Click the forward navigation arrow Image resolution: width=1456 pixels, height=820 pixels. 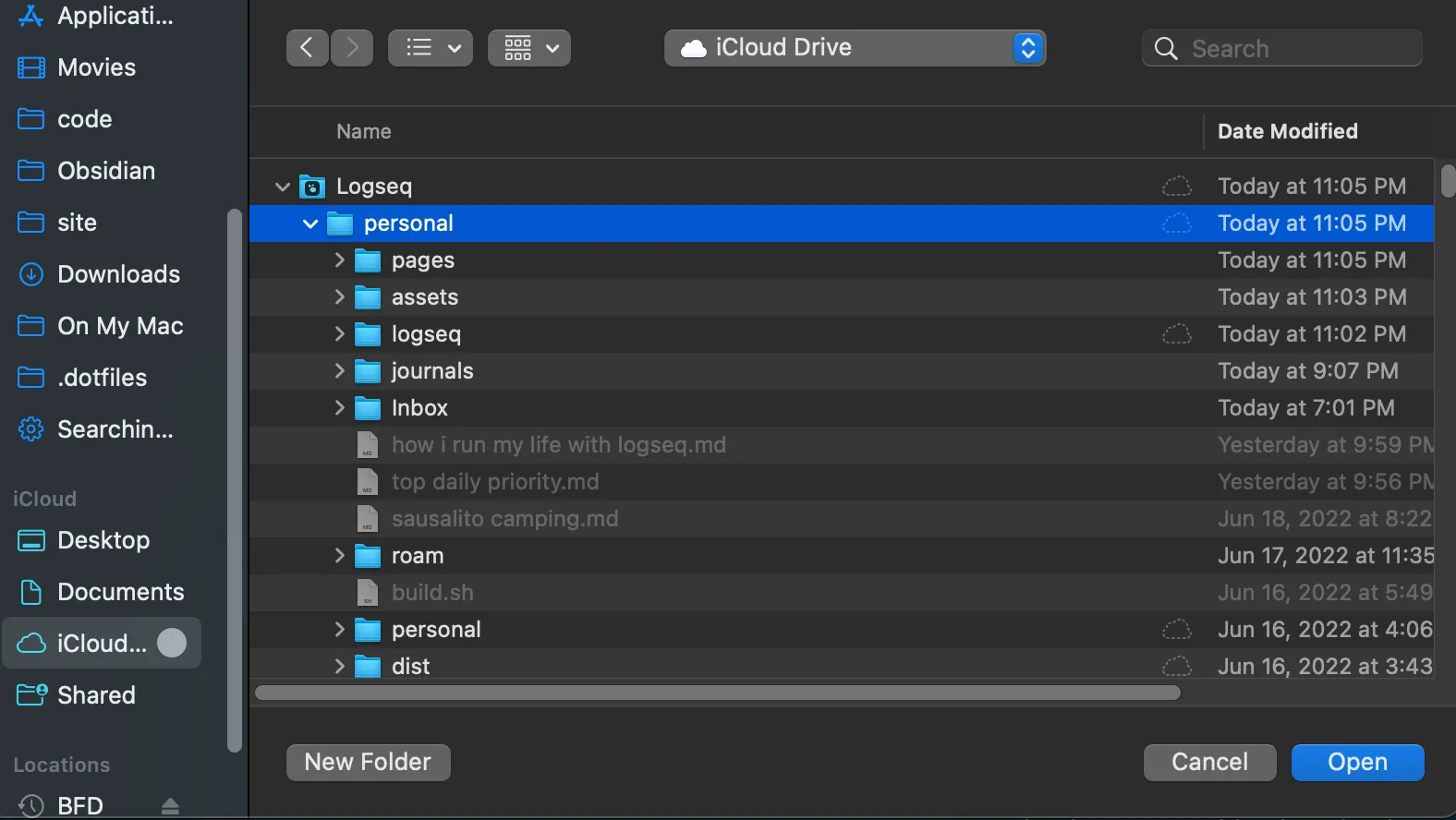point(352,48)
